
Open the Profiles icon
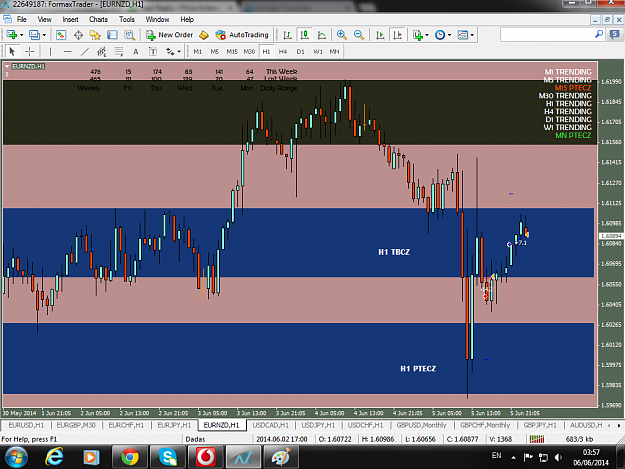(34, 35)
